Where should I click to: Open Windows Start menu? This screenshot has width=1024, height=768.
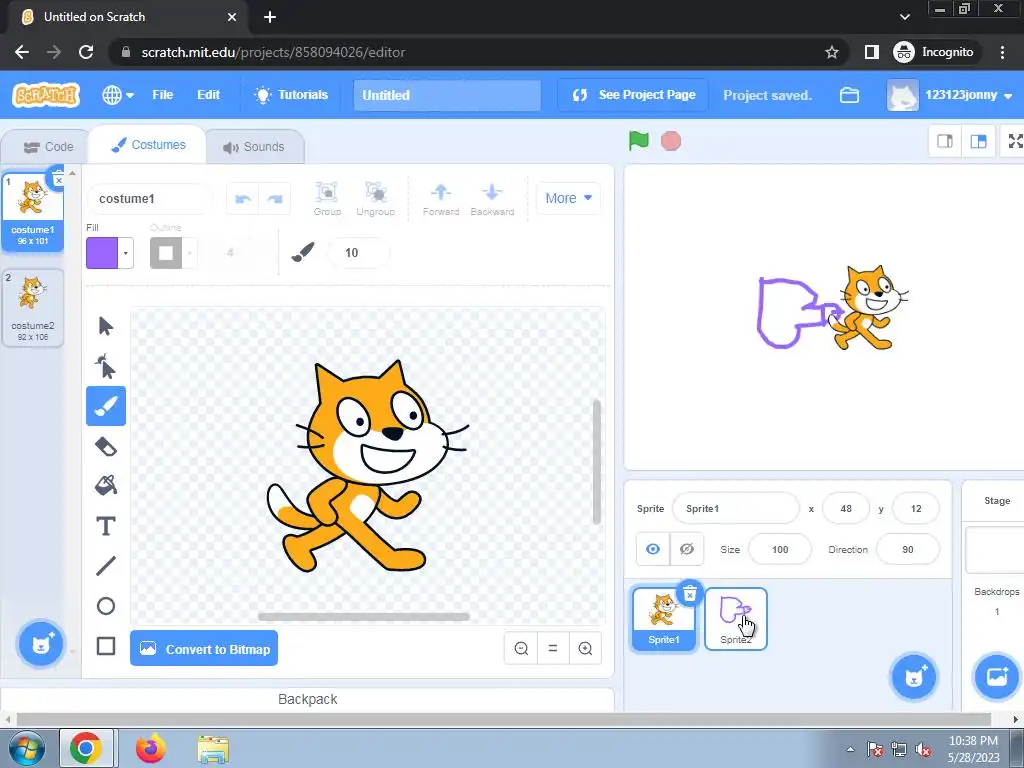[26, 749]
